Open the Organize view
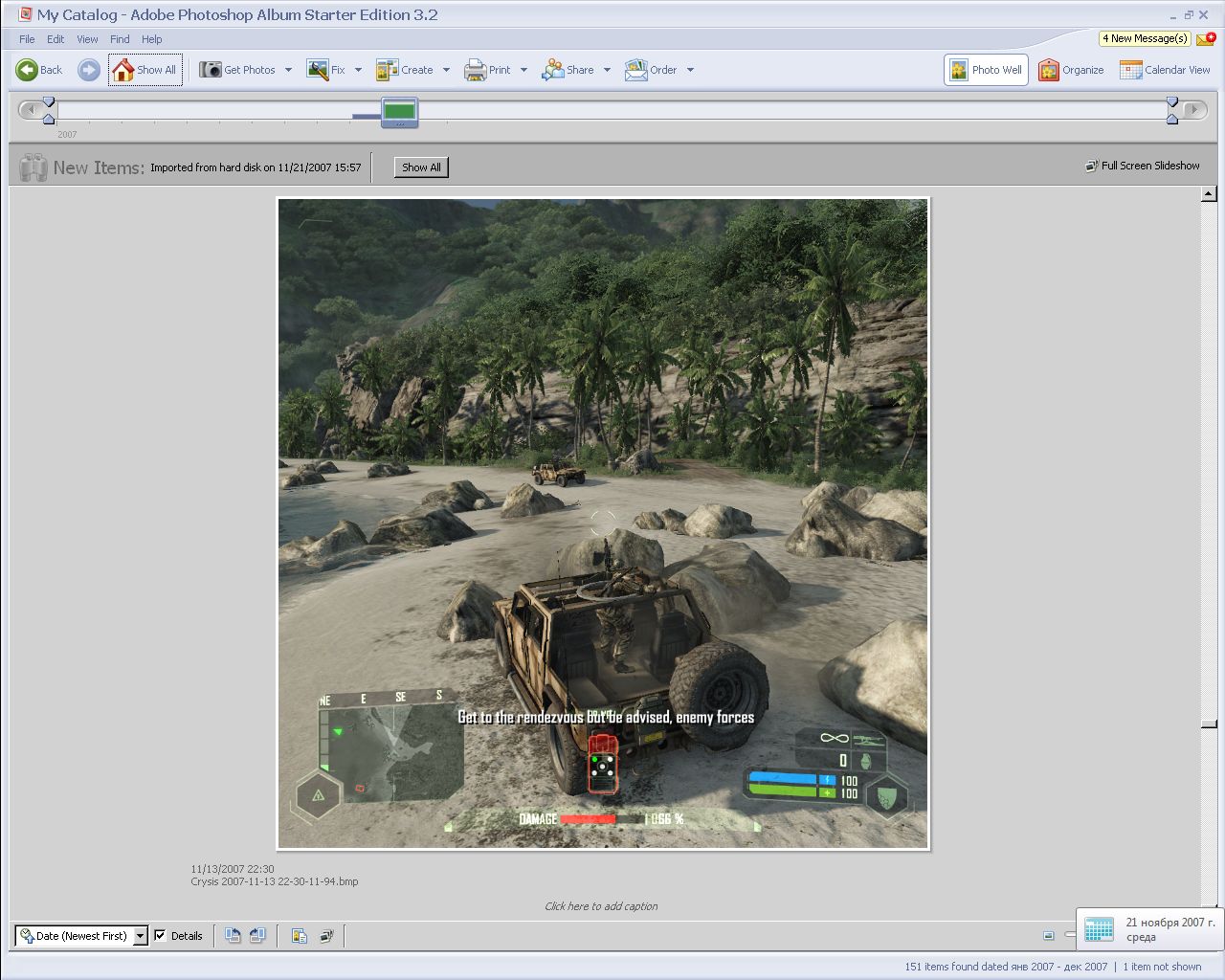Screen dimensions: 1225x980 click(x=1071, y=70)
